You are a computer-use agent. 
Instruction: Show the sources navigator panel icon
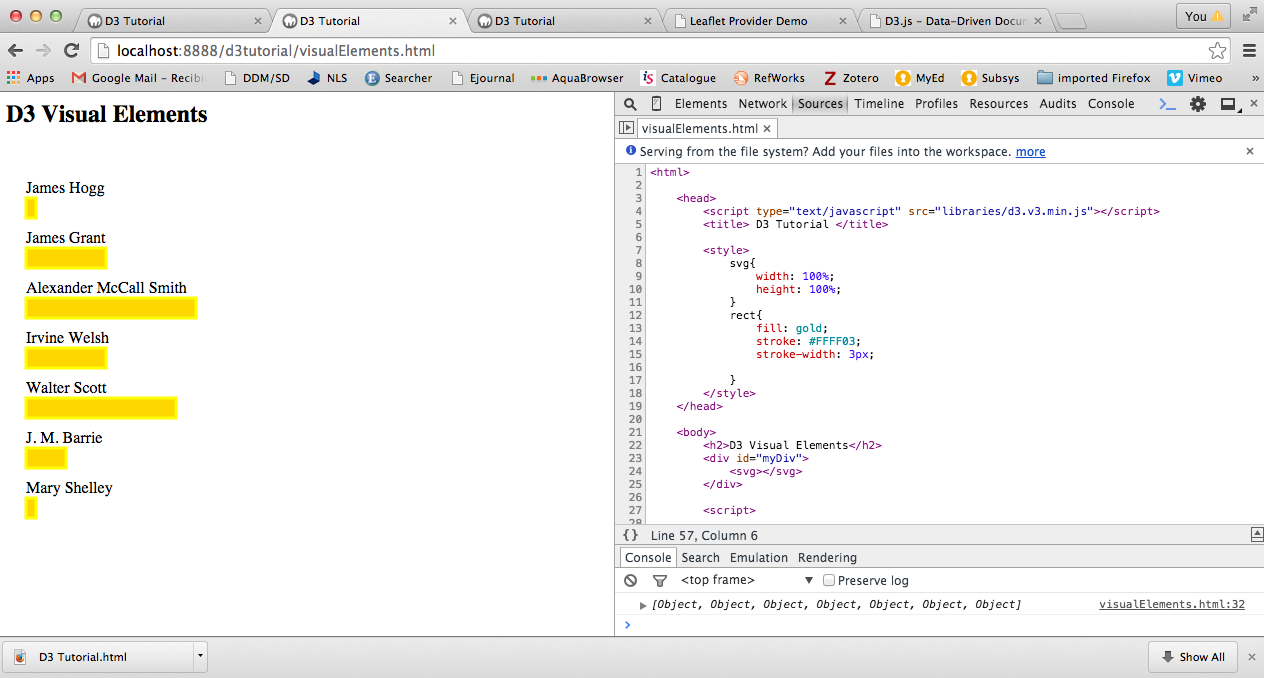(x=626, y=128)
